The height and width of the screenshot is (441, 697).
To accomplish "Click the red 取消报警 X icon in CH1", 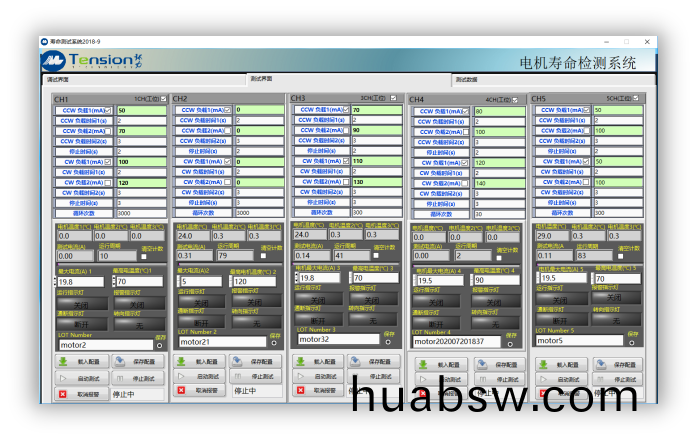I will (x=62, y=394).
